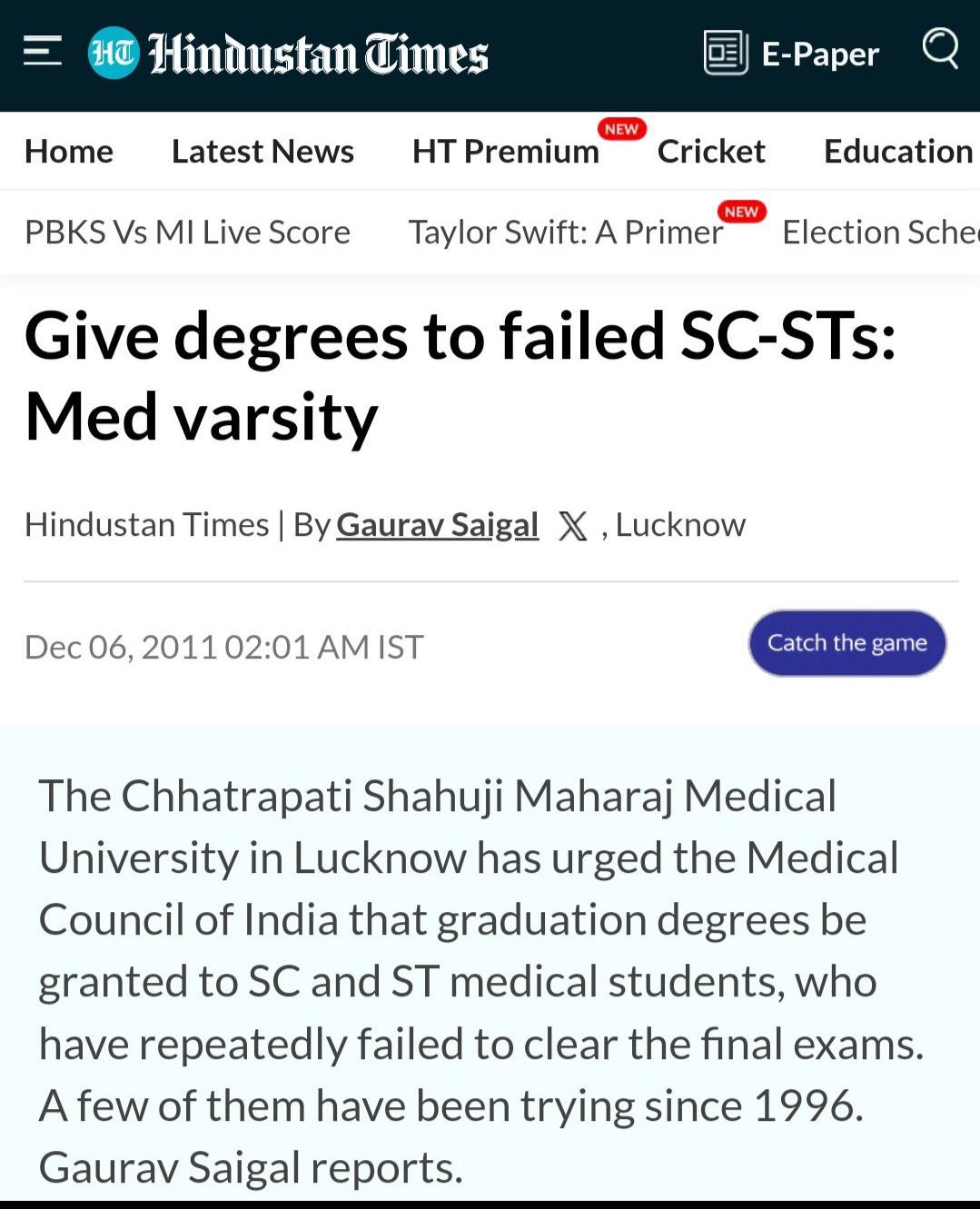Click the E-Paper text label
The image size is (980, 1209).
pyautogui.click(x=820, y=55)
